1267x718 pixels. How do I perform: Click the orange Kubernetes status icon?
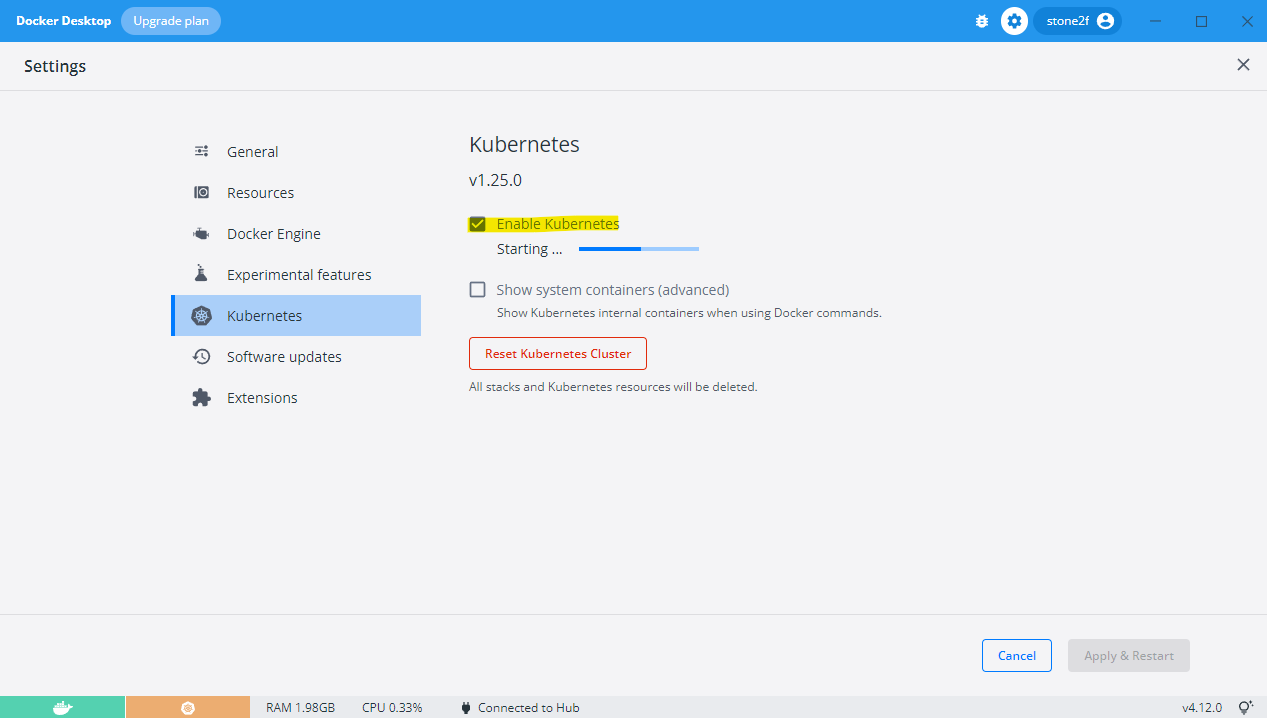tap(188, 708)
